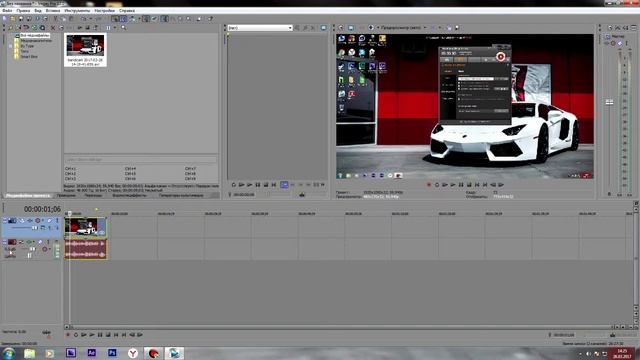Click the playback rate slider
This screenshot has height=360, width=640.
pos(47,332)
